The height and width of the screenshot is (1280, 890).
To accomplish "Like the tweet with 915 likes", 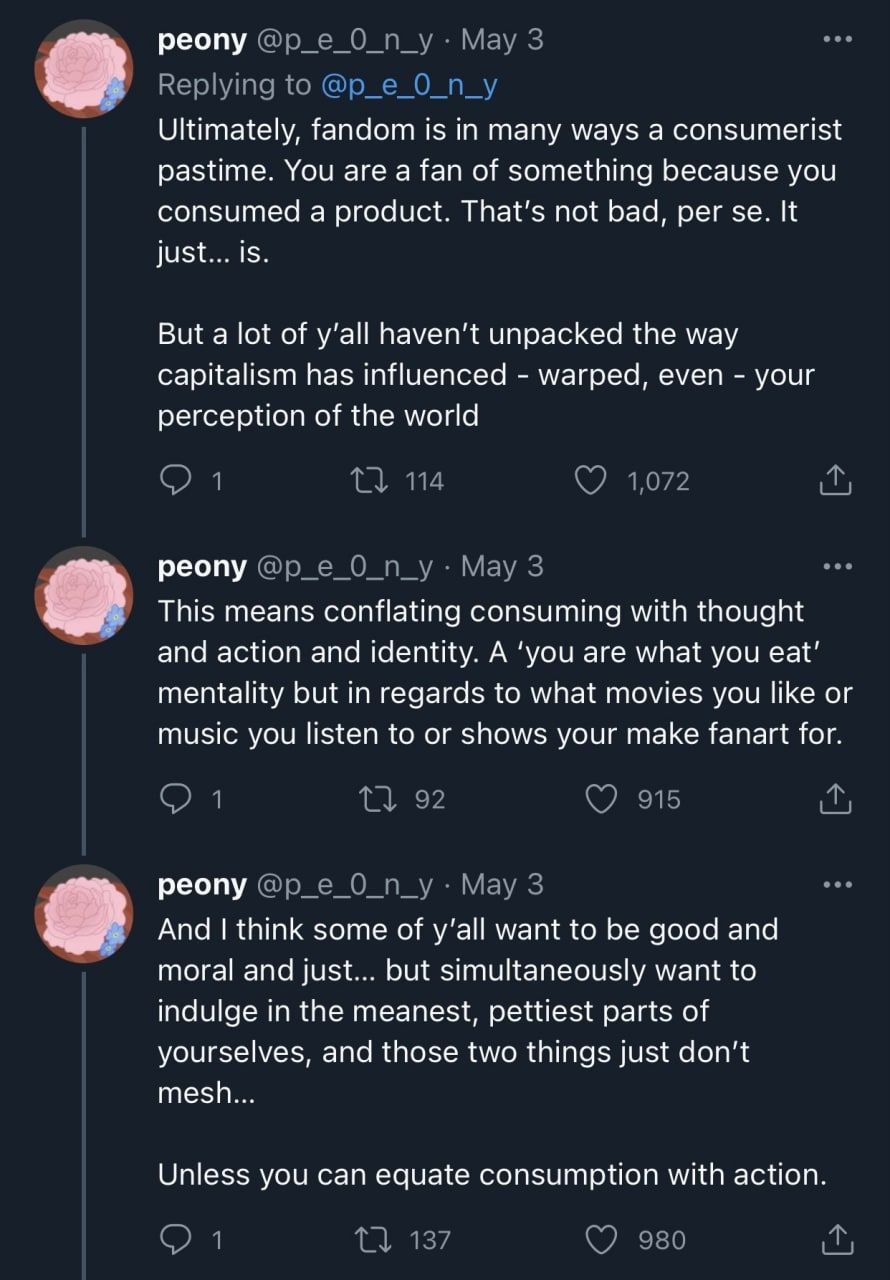I will [602, 799].
